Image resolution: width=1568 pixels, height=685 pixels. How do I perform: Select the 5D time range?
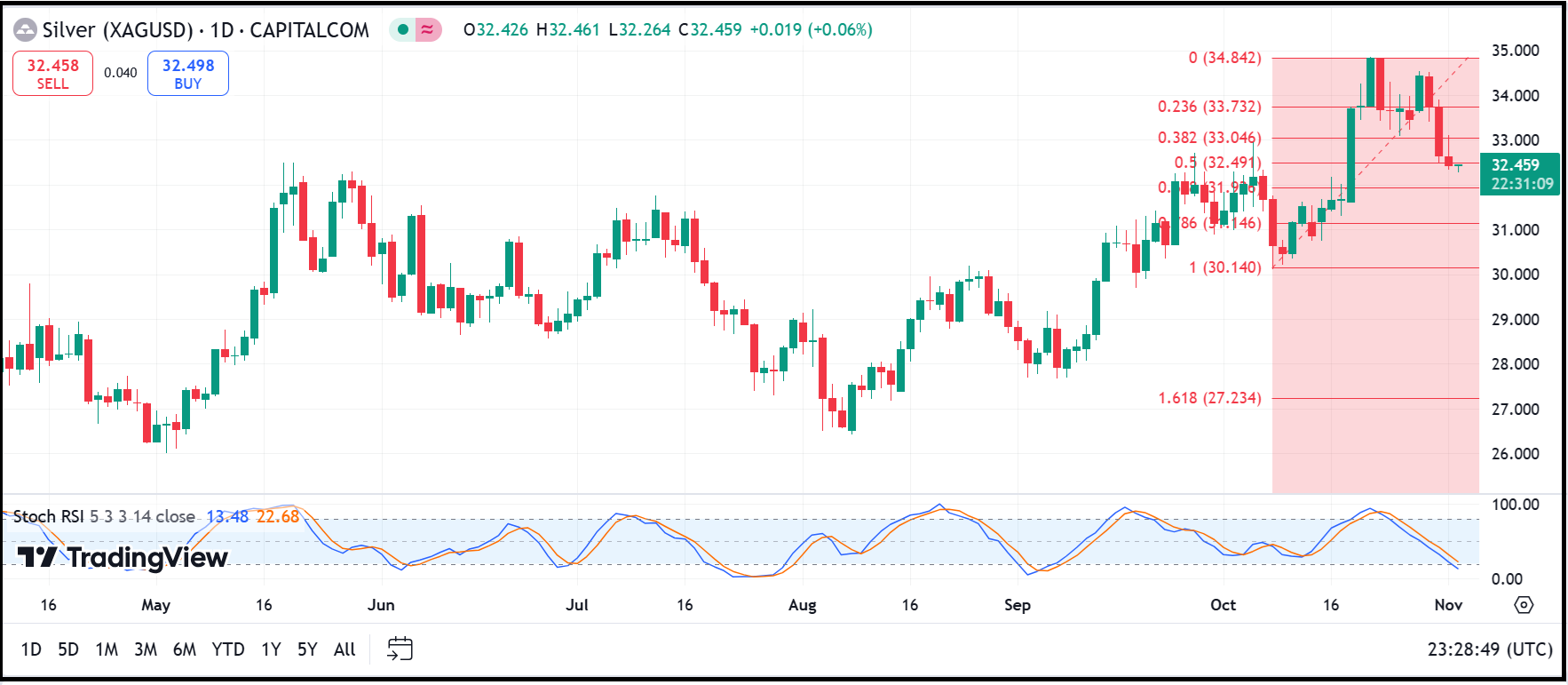[x=68, y=649]
